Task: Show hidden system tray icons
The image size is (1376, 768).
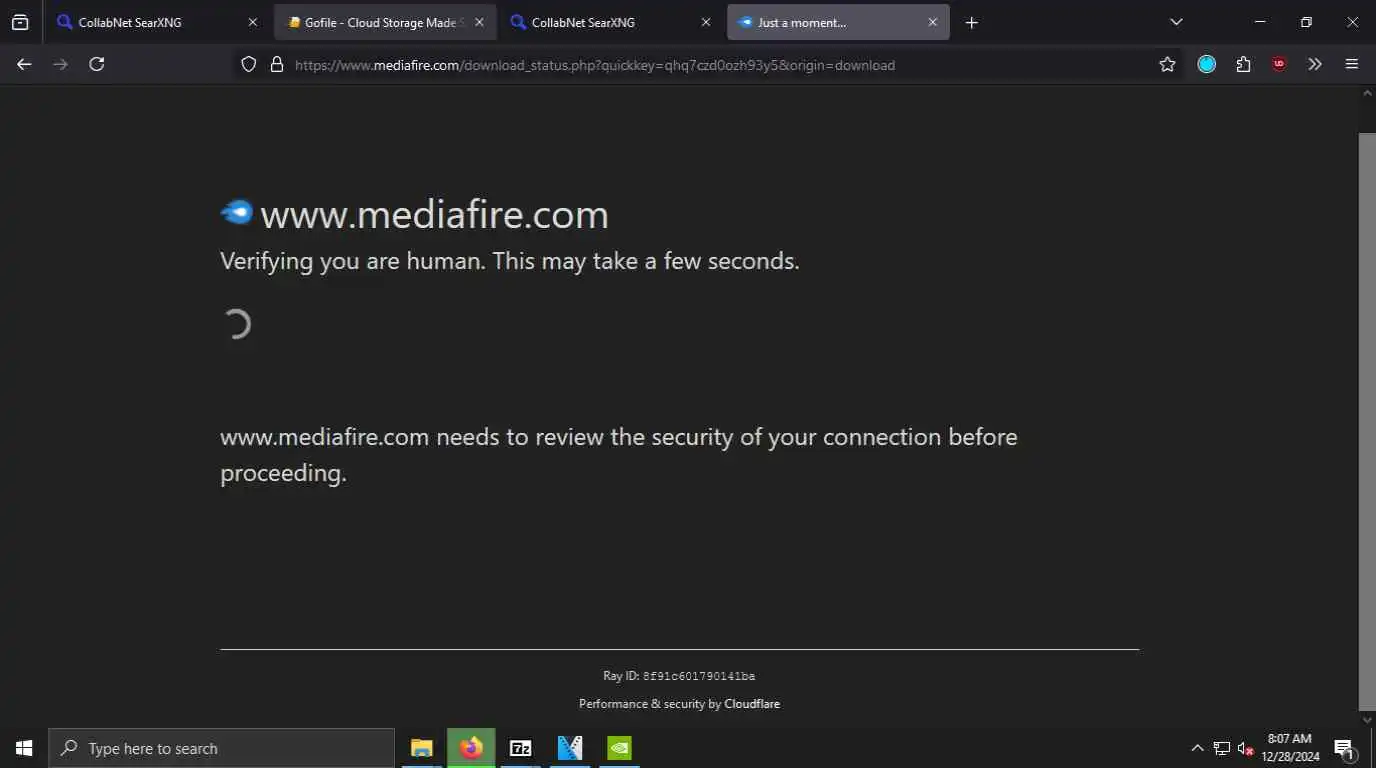Action: [1197, 748]
